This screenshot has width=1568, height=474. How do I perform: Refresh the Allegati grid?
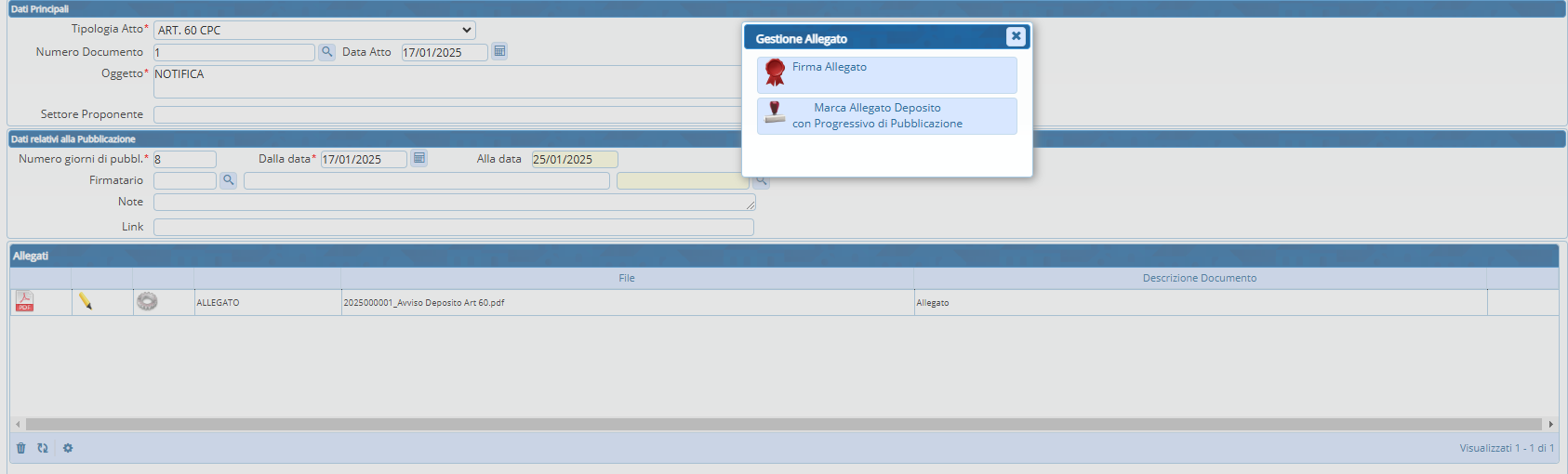coord(43,448)
